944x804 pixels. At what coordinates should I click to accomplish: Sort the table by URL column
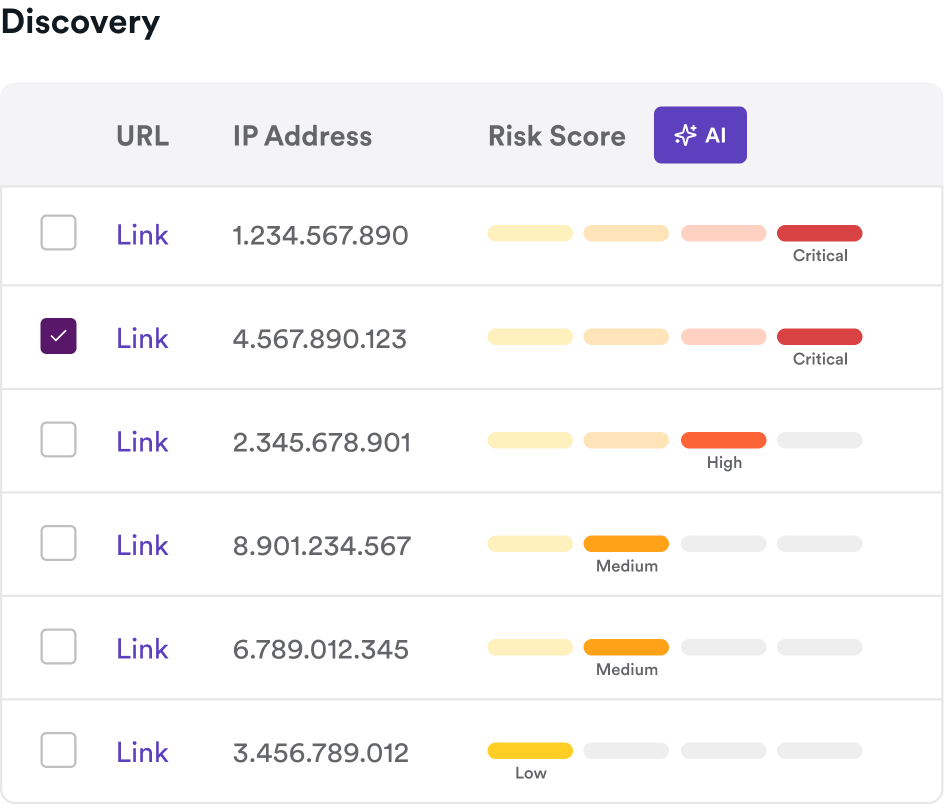point(142,136)
